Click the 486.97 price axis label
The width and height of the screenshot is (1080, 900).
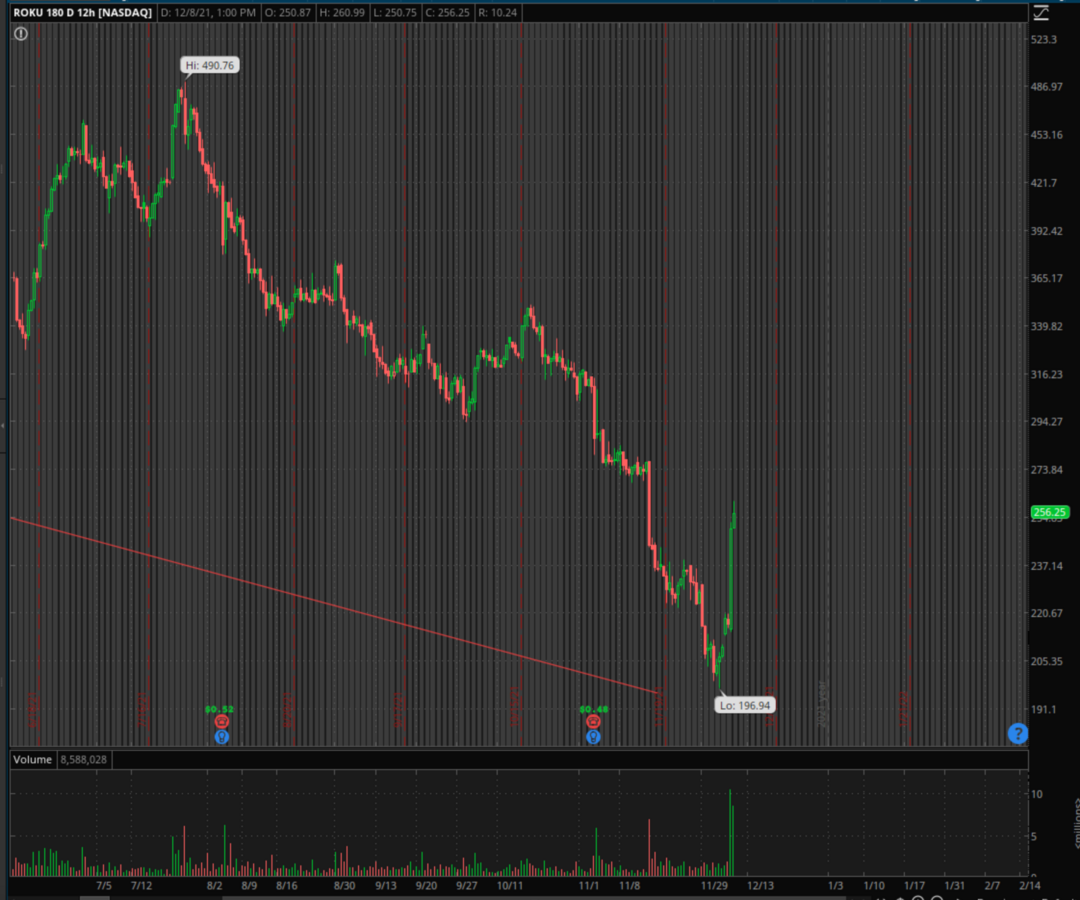pyautogui.click(x=1046, y=87)
